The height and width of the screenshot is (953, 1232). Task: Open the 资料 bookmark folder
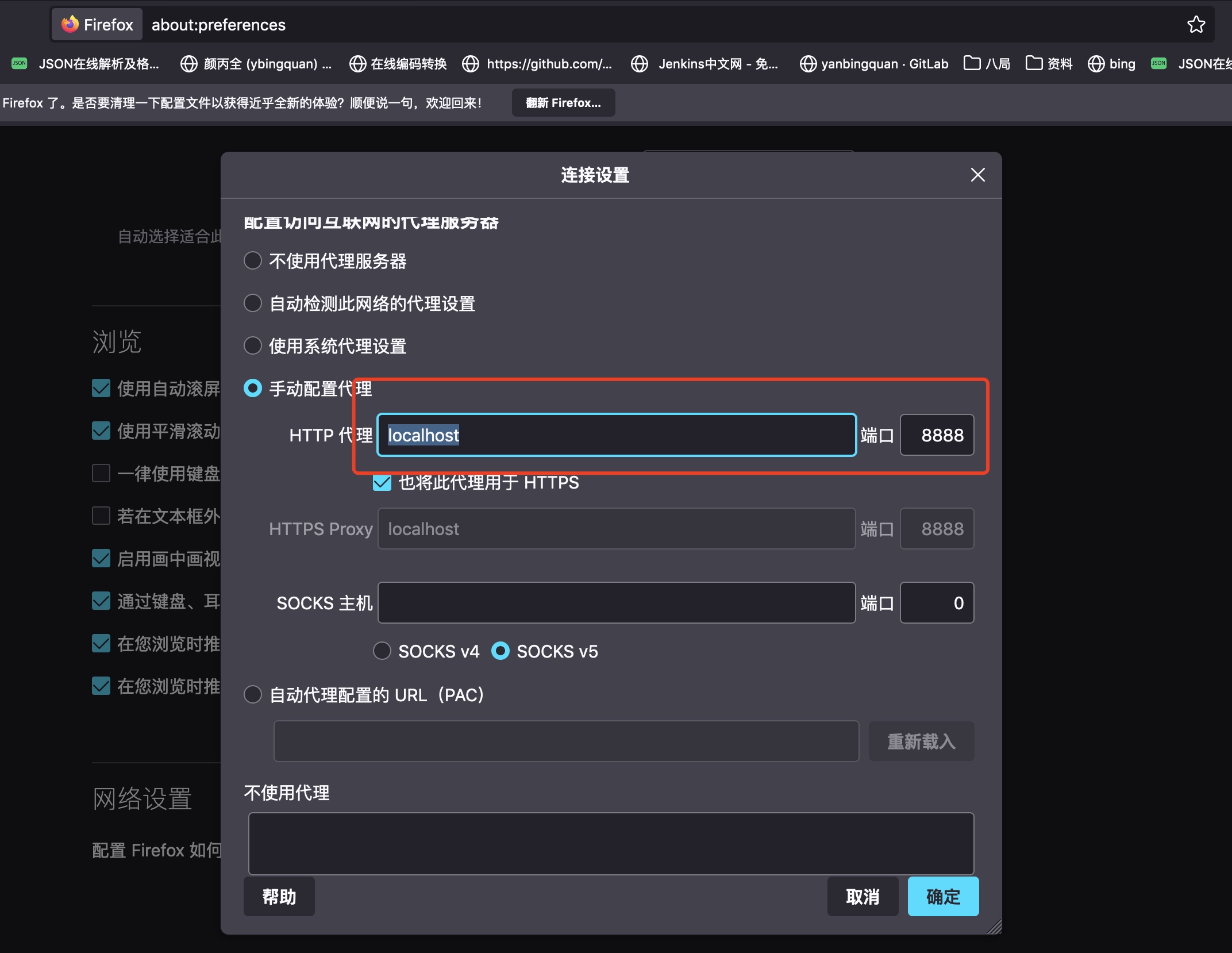pyautogui.click(x=1049, y=64)
